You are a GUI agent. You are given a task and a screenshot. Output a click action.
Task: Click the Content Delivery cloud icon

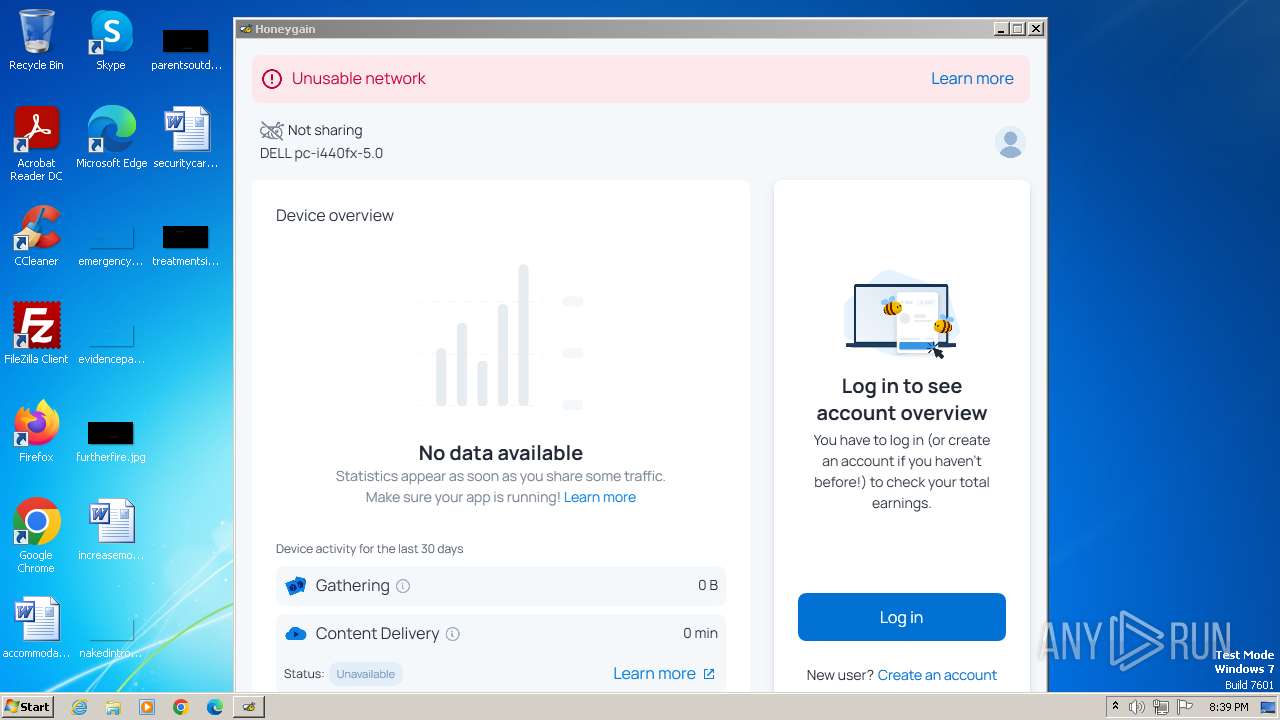(296, 634)
